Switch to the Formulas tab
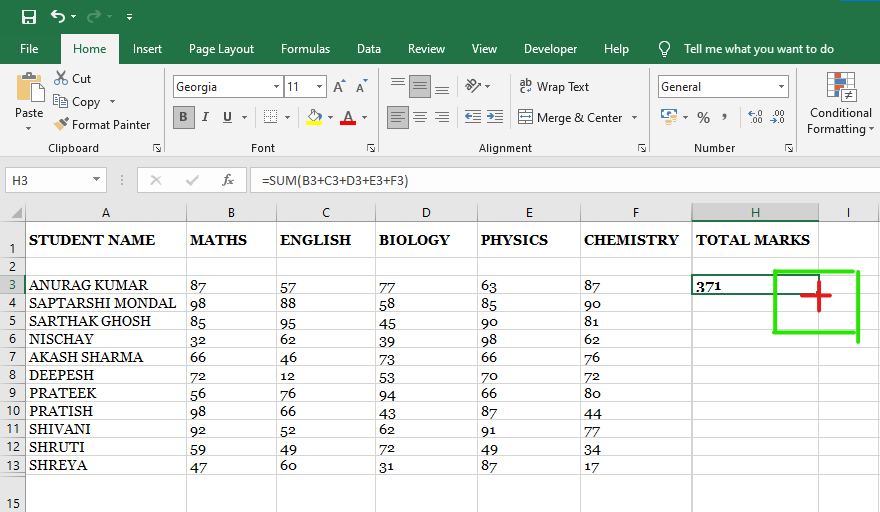 pyautogui.click(x=305, y=49)
